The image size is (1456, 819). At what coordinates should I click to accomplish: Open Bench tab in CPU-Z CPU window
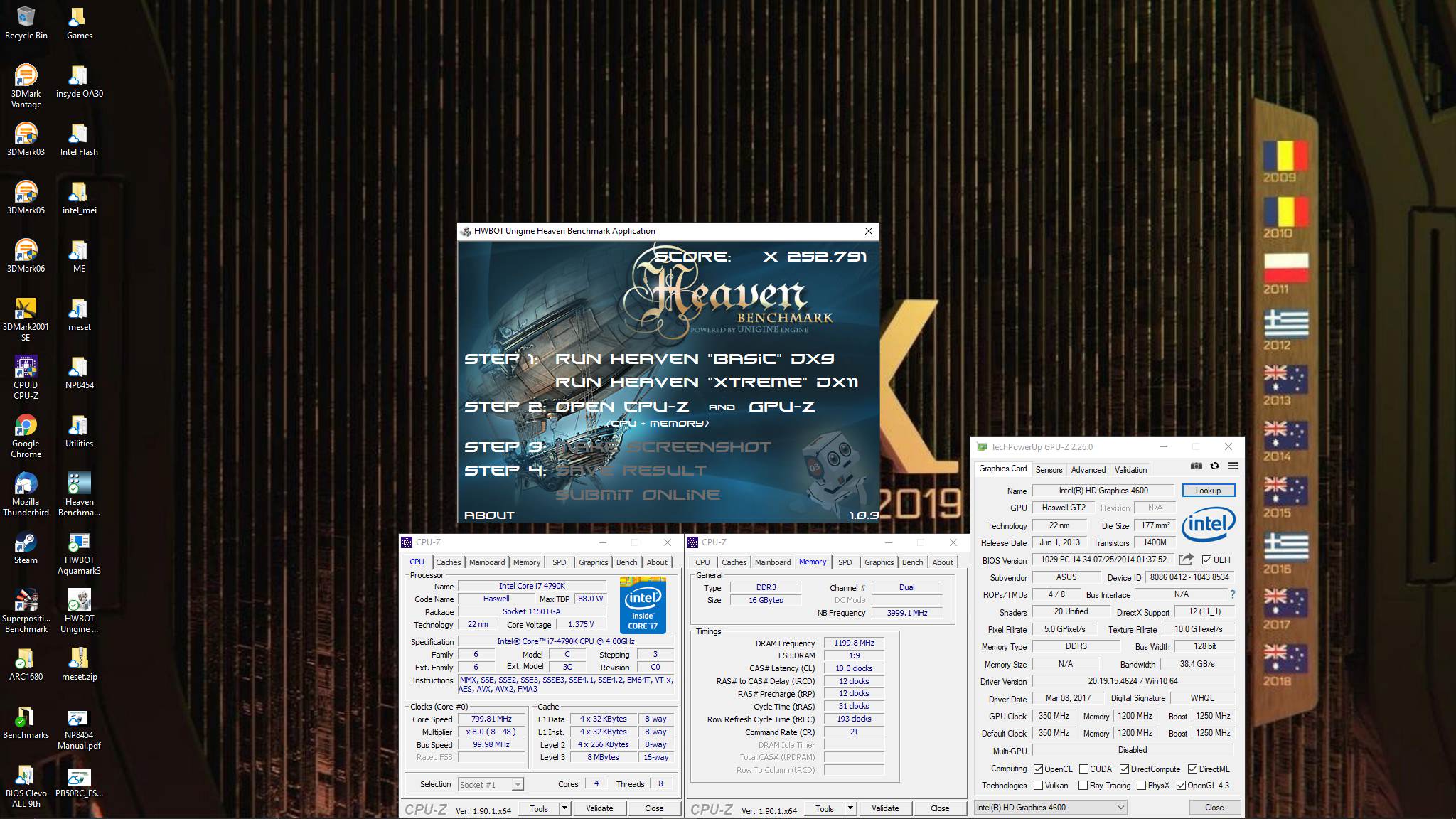[x=626, y=562]
